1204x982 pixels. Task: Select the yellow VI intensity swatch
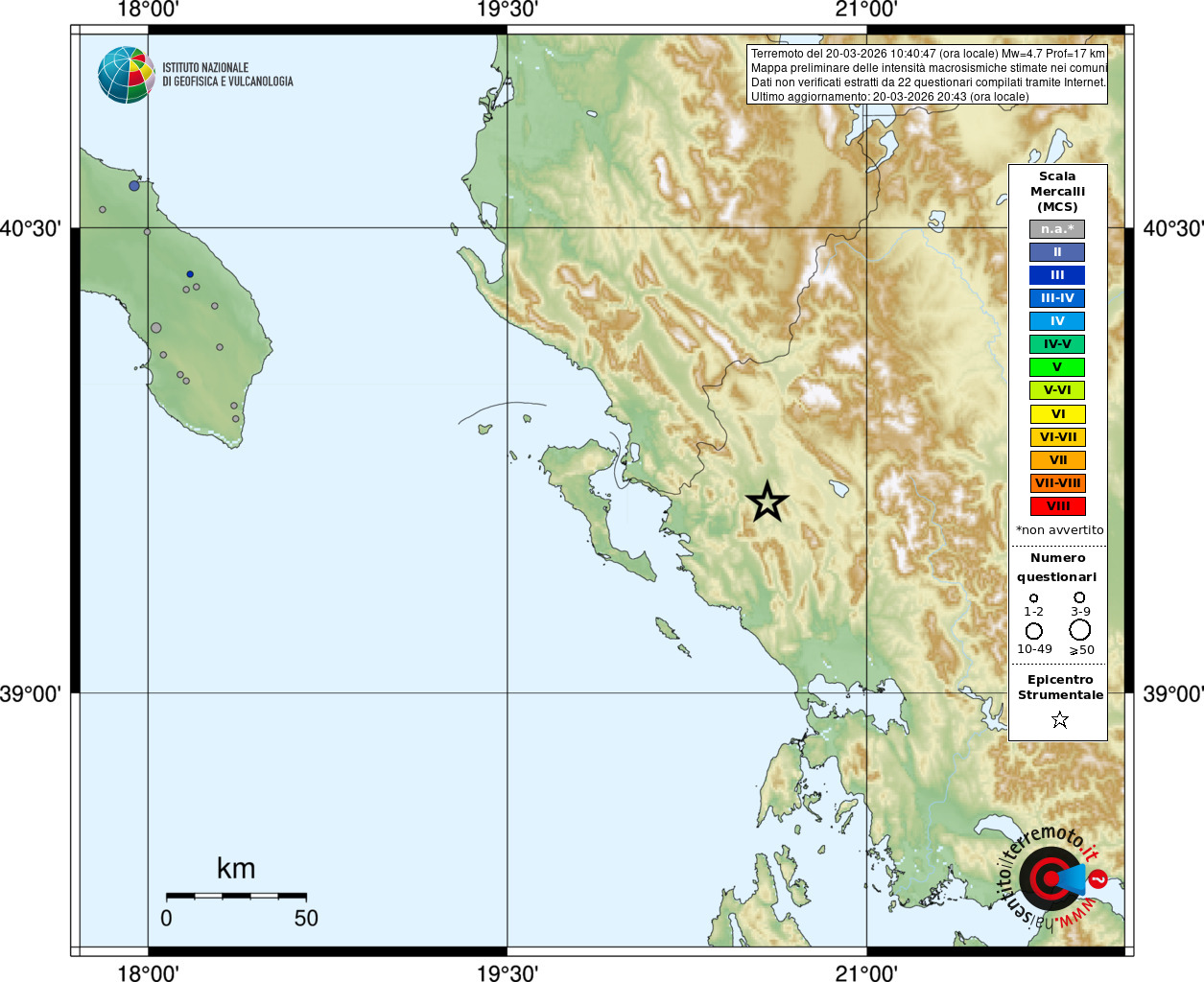1057,414
